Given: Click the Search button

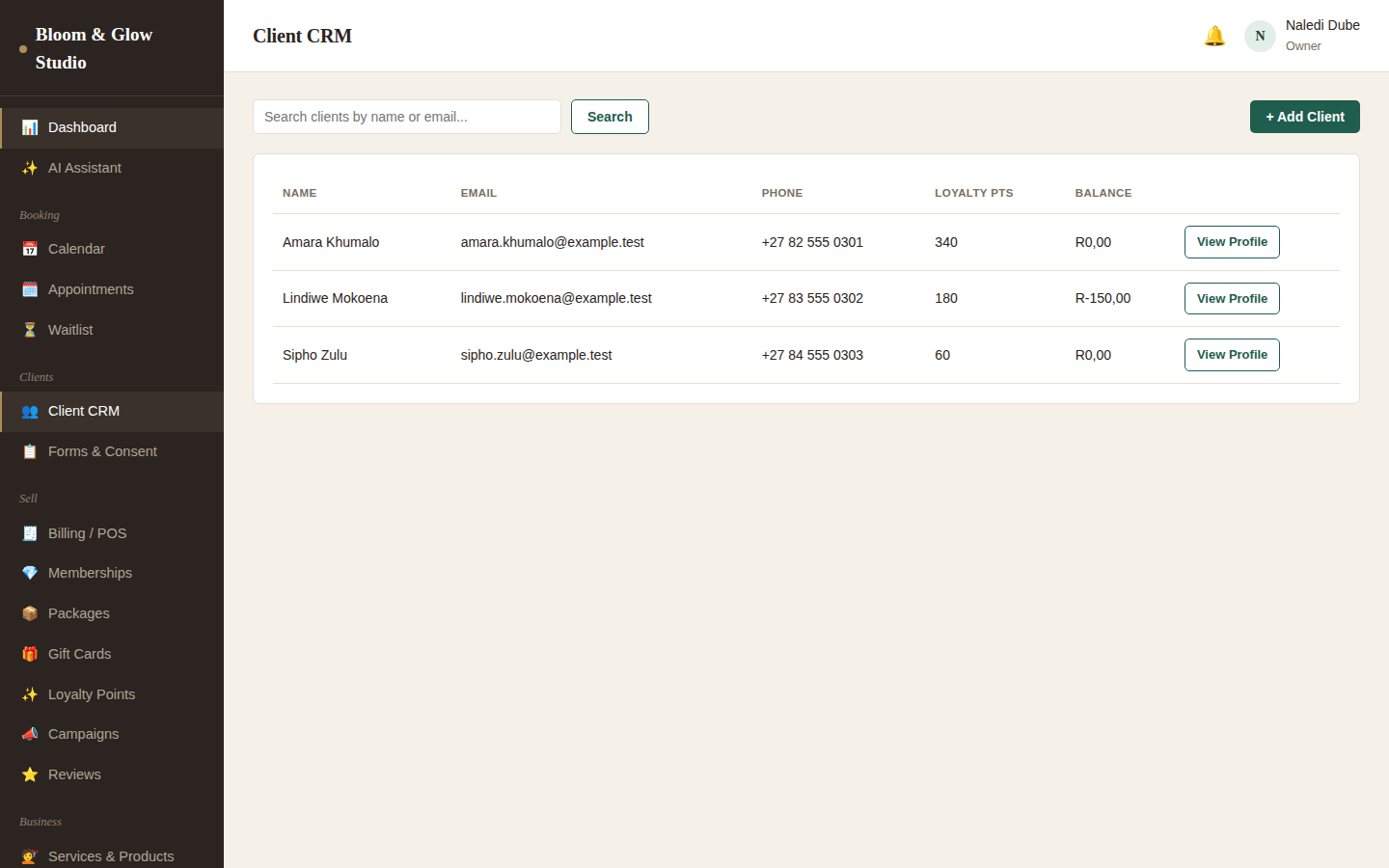Looking at the screenshot, I should tap(610, 117).
